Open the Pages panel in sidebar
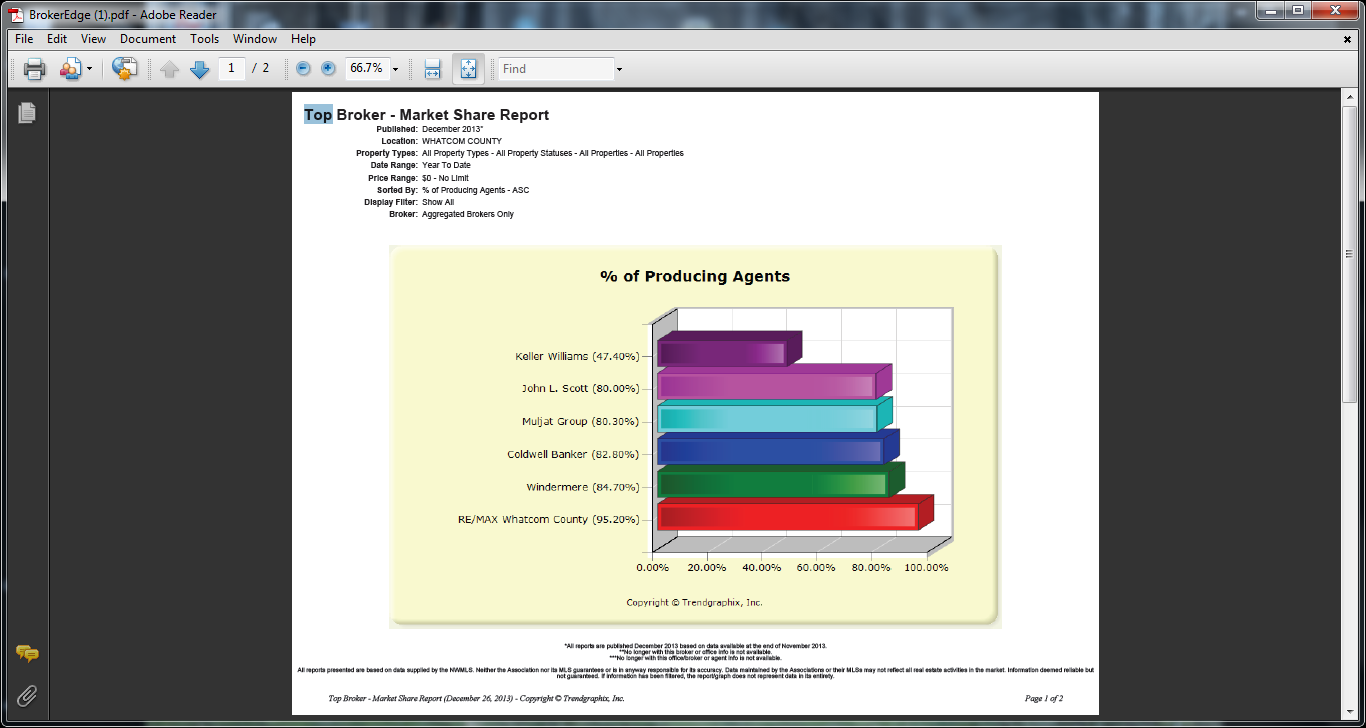This screenshot has height=728, width=1366. pyautogui.click(x=27, y=113)
